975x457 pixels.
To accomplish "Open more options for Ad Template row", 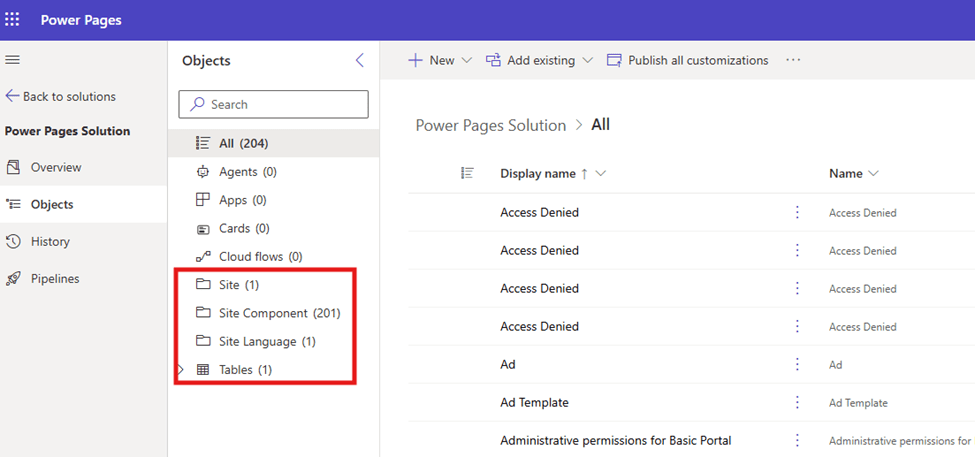I will click(x=797, y=402).
